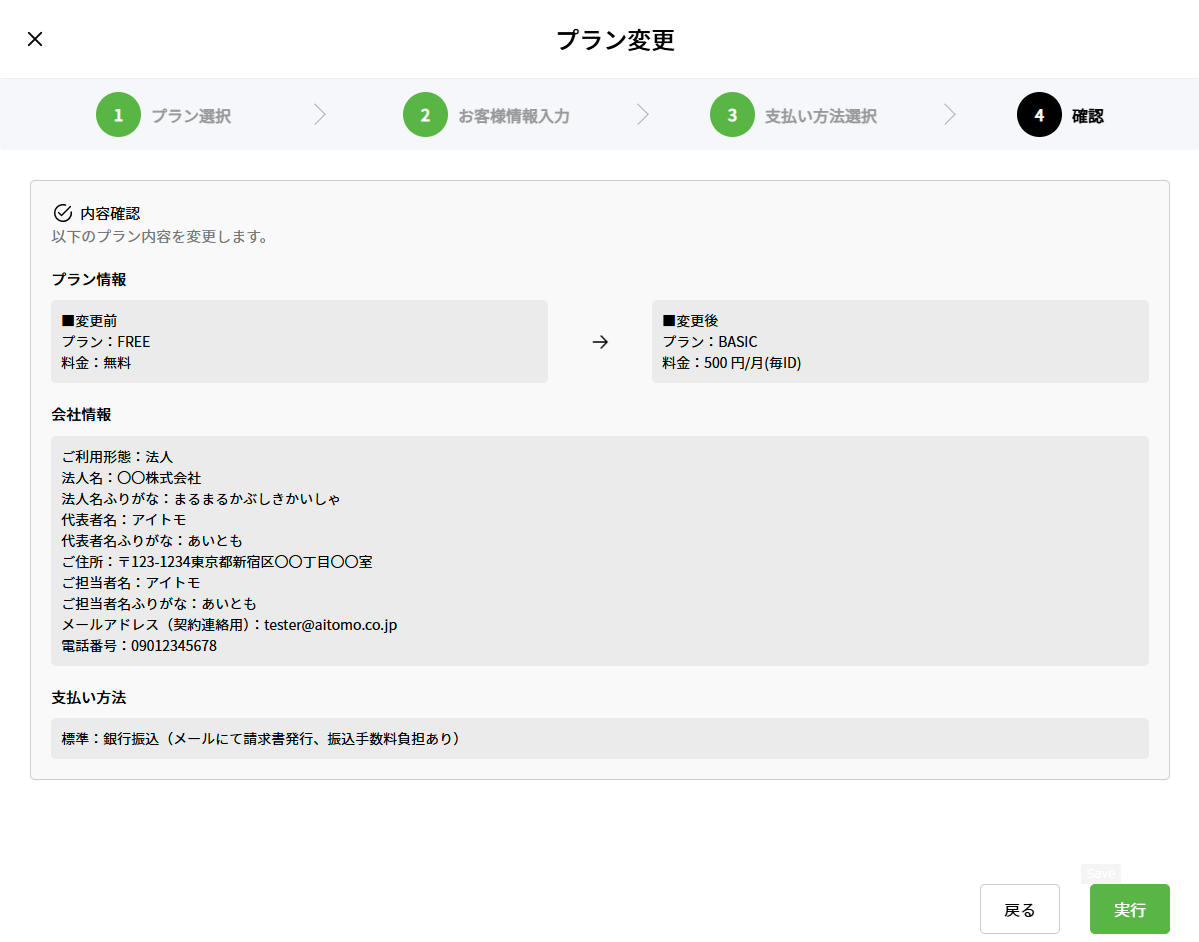The image size is (1199, 942).
Task: Click the black step 4 circle
Action: pos(1039,115)
